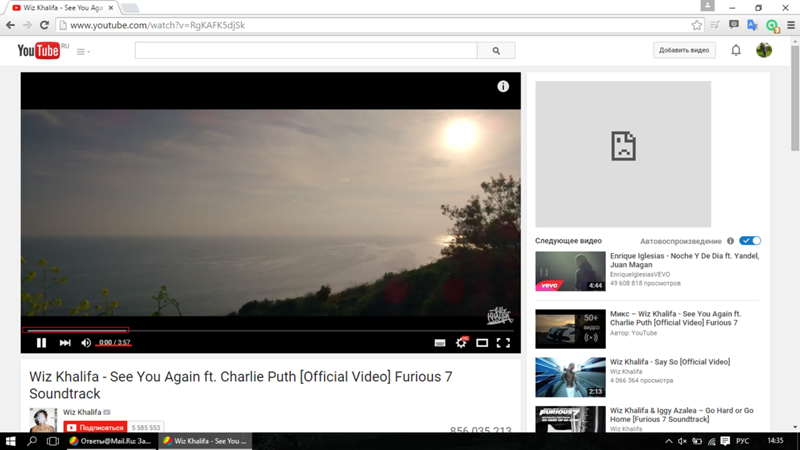
Task: Bookmark this page with the star
Action: tap(697, 25)
